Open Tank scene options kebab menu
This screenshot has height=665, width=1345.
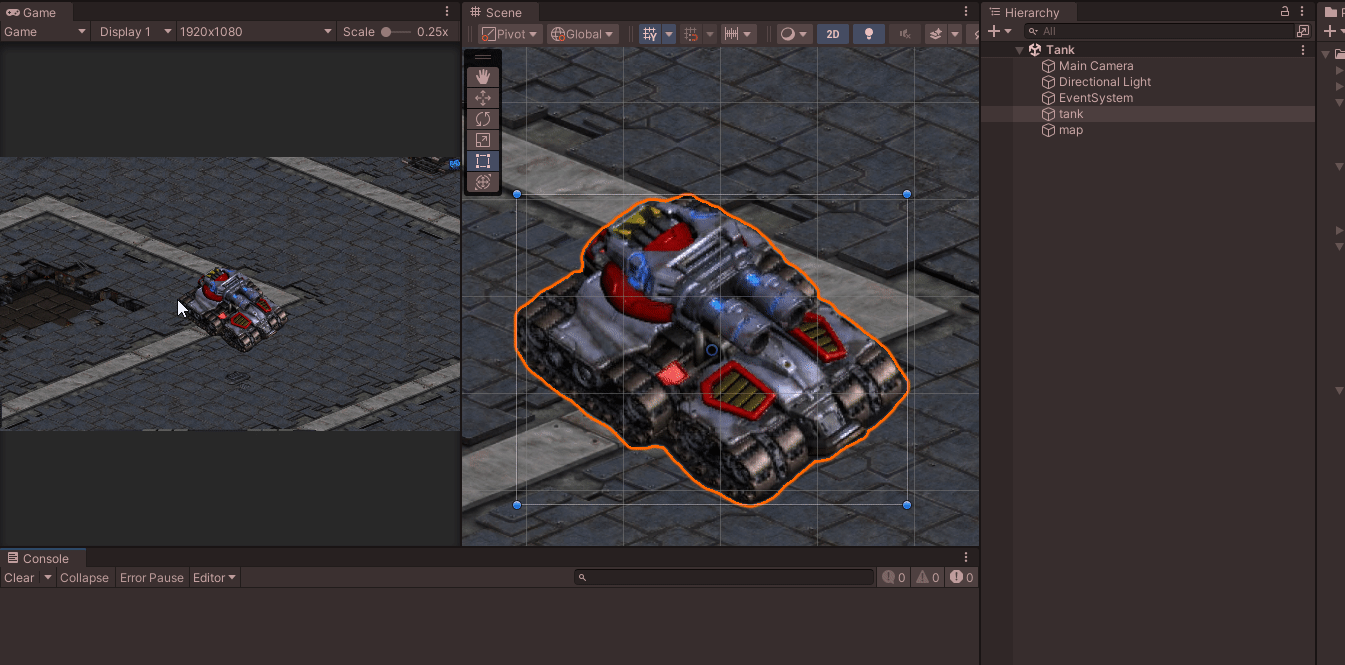click(1302, 50)
